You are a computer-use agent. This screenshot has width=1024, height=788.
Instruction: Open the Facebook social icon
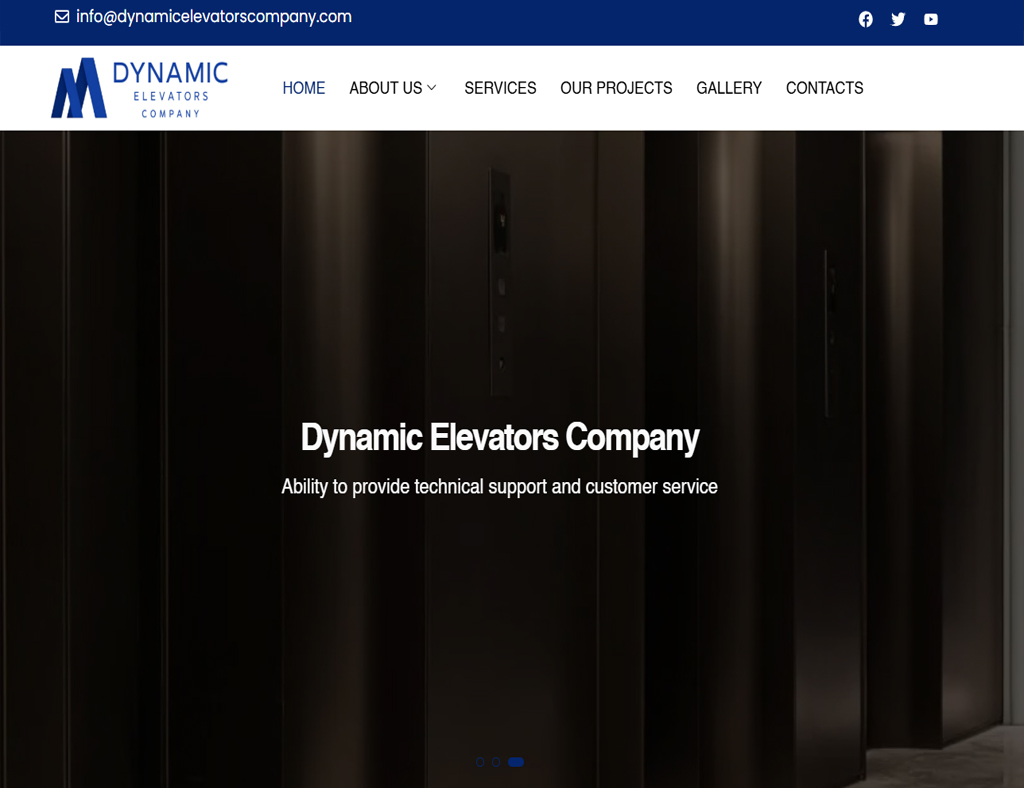tap(865, 20)
